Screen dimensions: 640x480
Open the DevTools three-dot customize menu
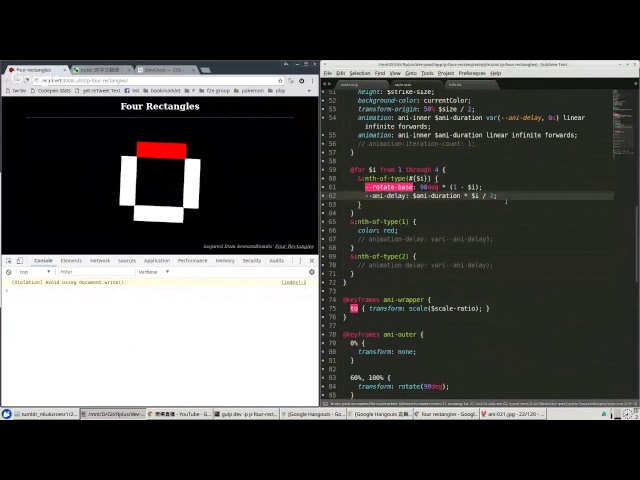pyautogui.click(x=300, y=261)
